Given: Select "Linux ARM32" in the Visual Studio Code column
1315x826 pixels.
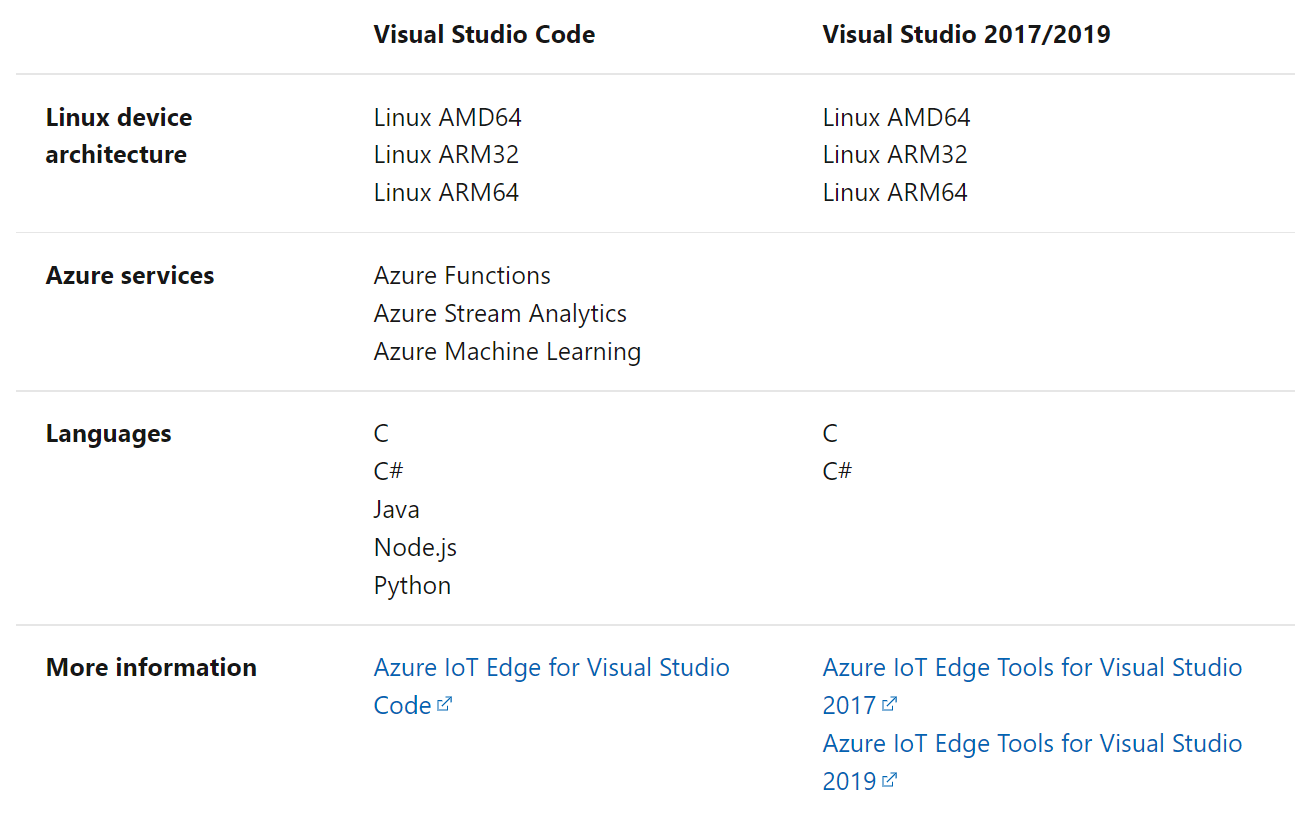Looking at the screenshot, I should click(x=446, y=155).
